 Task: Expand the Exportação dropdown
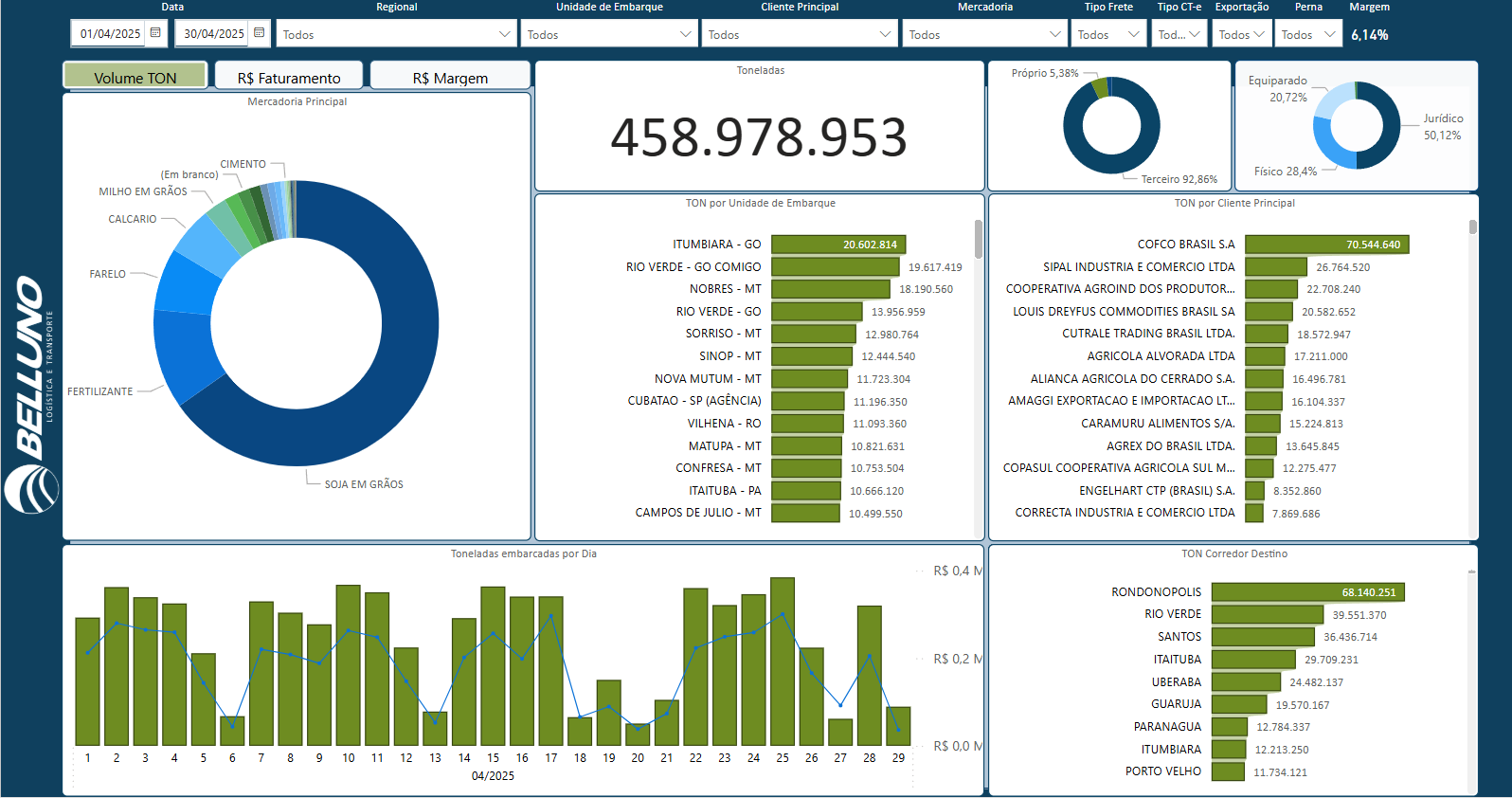pos(1242,34)
